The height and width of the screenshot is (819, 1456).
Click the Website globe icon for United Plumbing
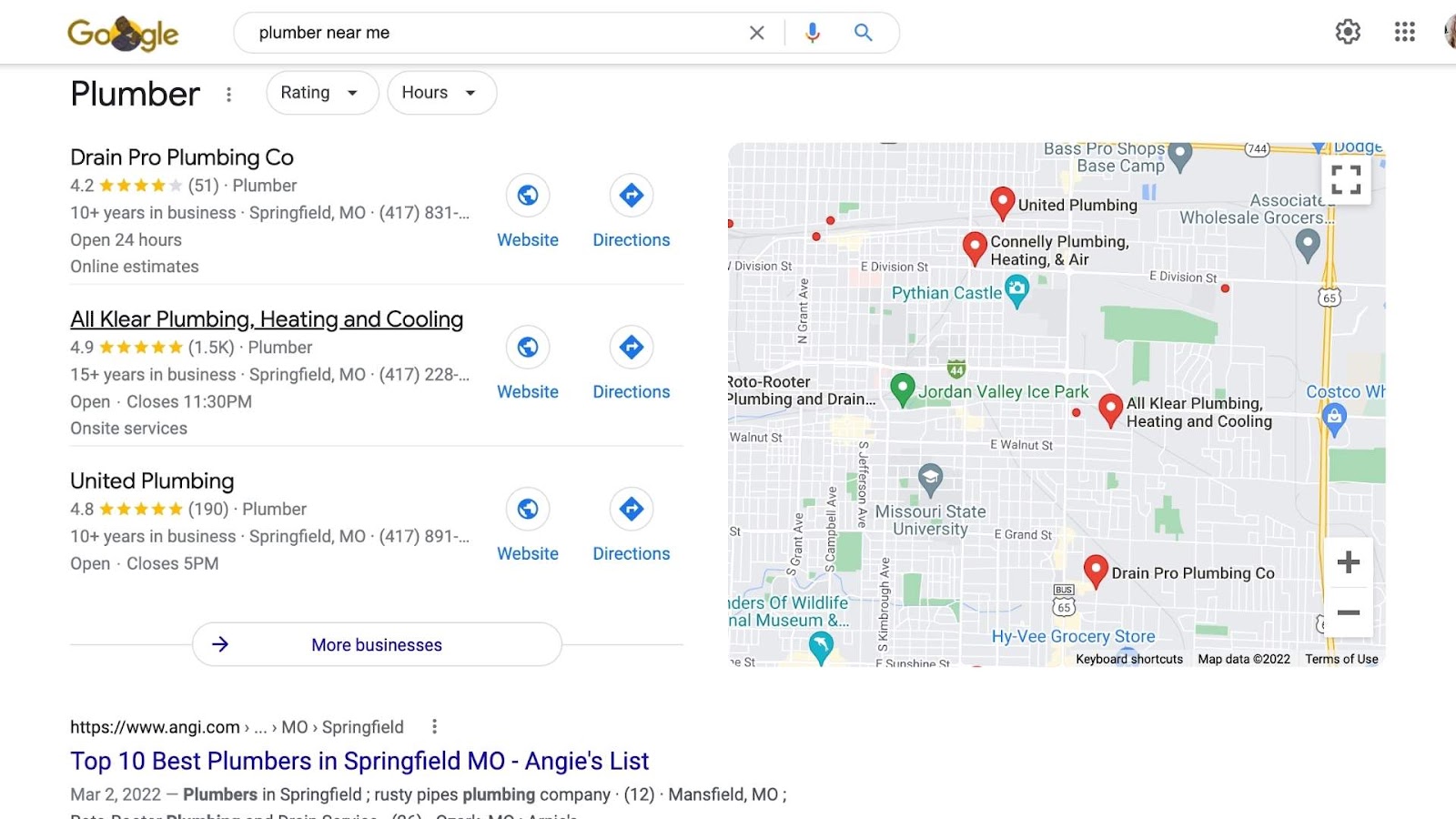coord(528,509)
